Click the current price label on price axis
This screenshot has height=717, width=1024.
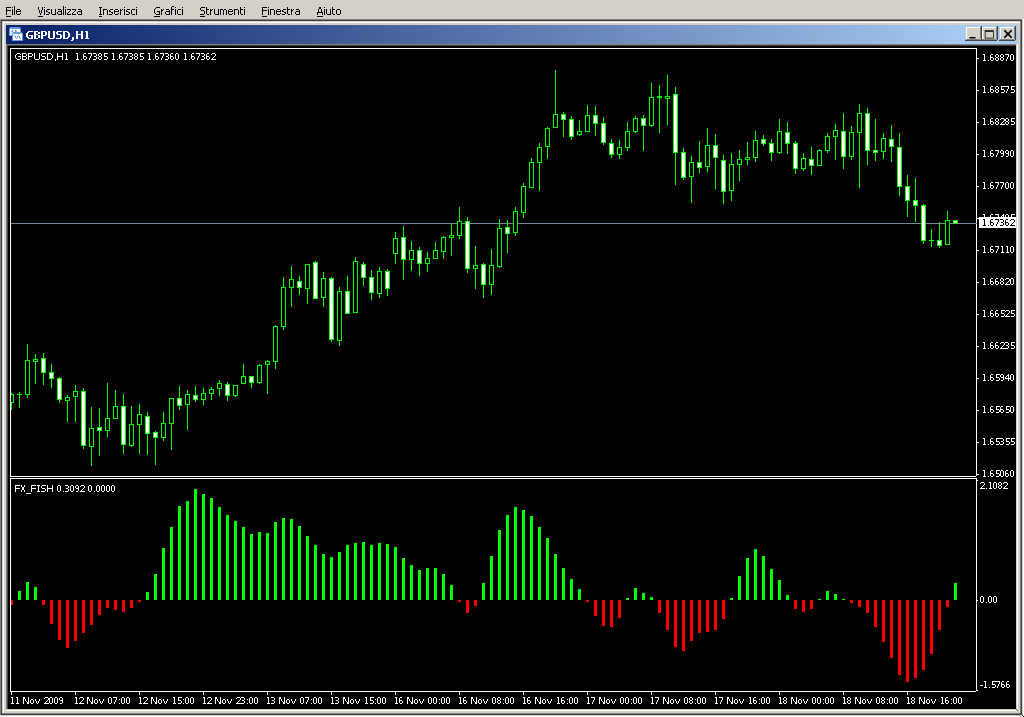click(x=997, y=223)
